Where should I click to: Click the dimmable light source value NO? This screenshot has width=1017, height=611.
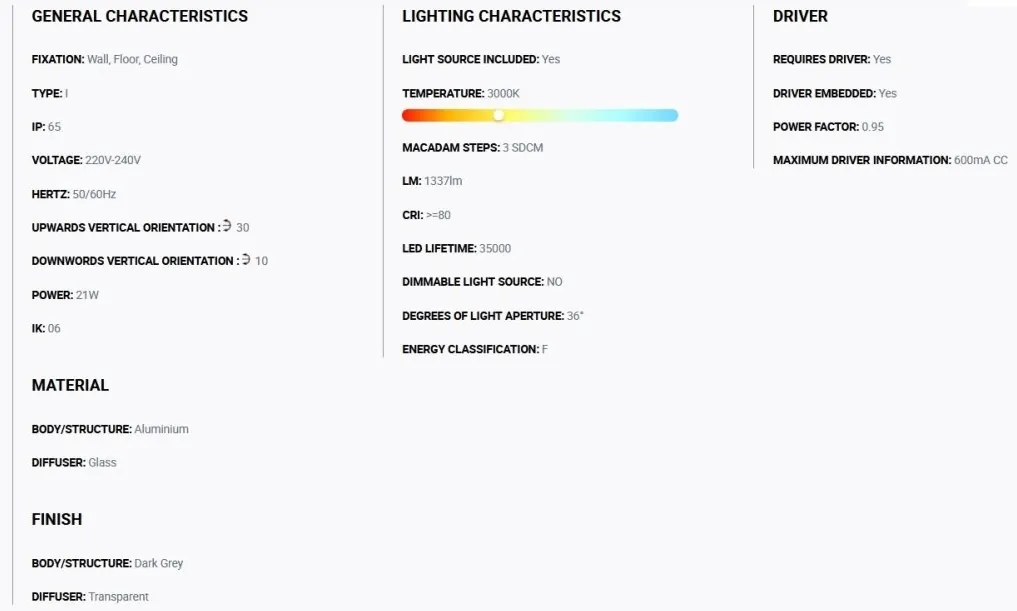tap(555, 282)
